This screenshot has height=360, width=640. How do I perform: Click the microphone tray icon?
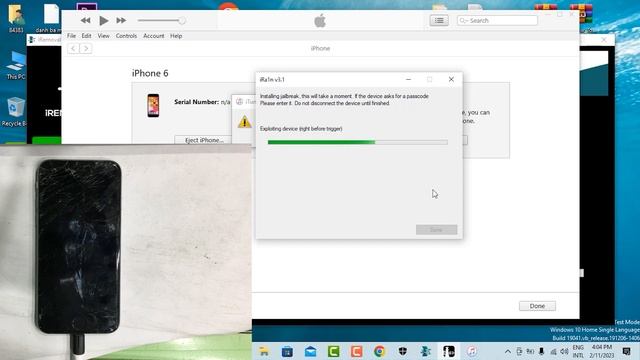542,351
